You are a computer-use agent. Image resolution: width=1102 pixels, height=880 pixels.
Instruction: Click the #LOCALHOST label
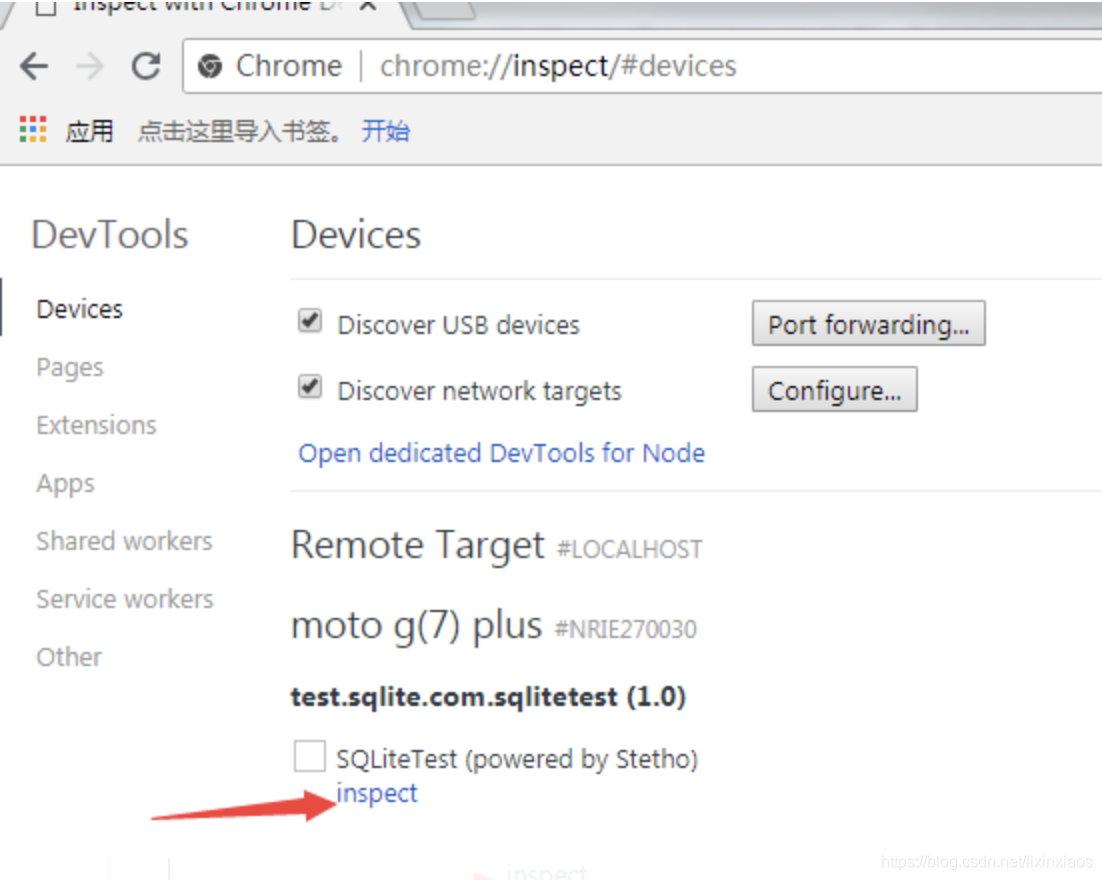[x=630, y=550]
